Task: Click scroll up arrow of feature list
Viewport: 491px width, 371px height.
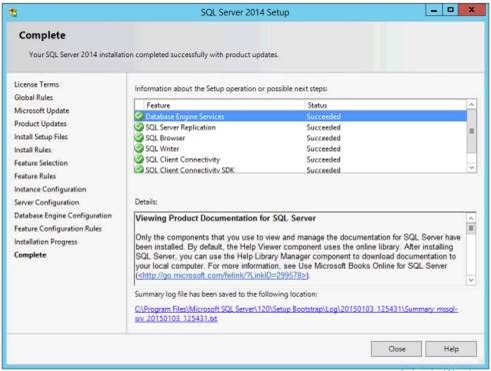Action: (471, 105)
